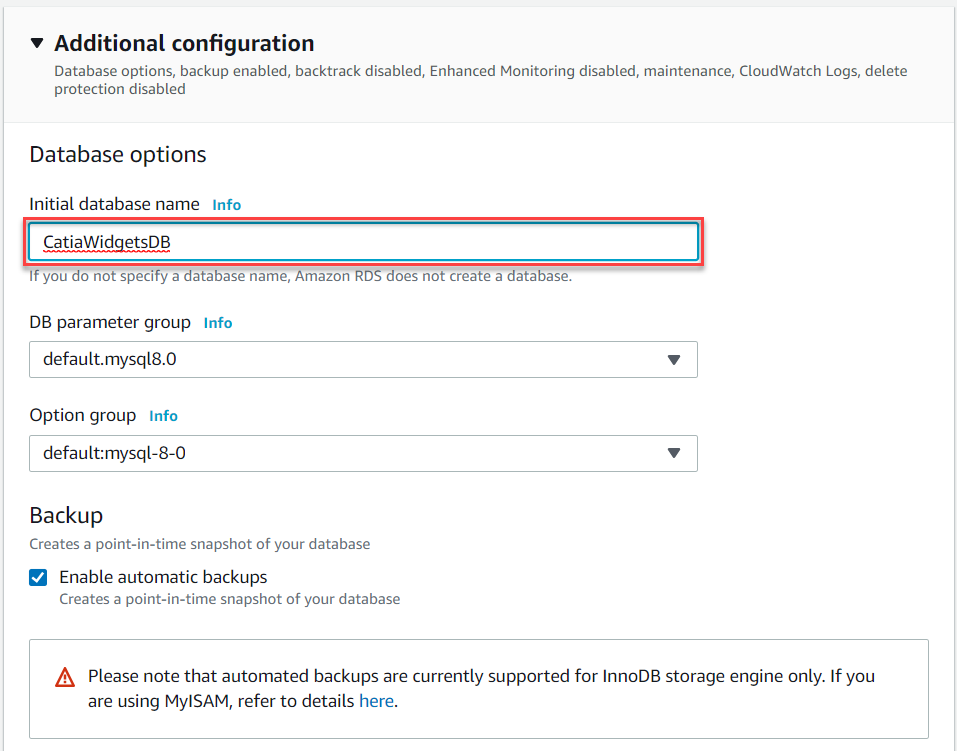Click the InnoDB automated backups warning message
Image resolution: width=957 pixels, height=751 pixels.
click(x=481, y=689)
